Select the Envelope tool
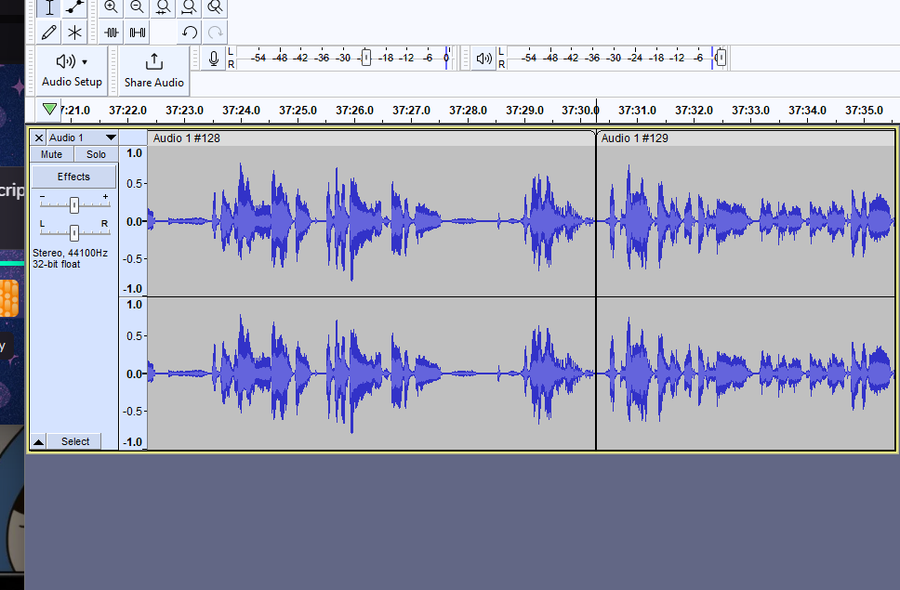Viewport: 900px width, 590px height. pos(75,7)
